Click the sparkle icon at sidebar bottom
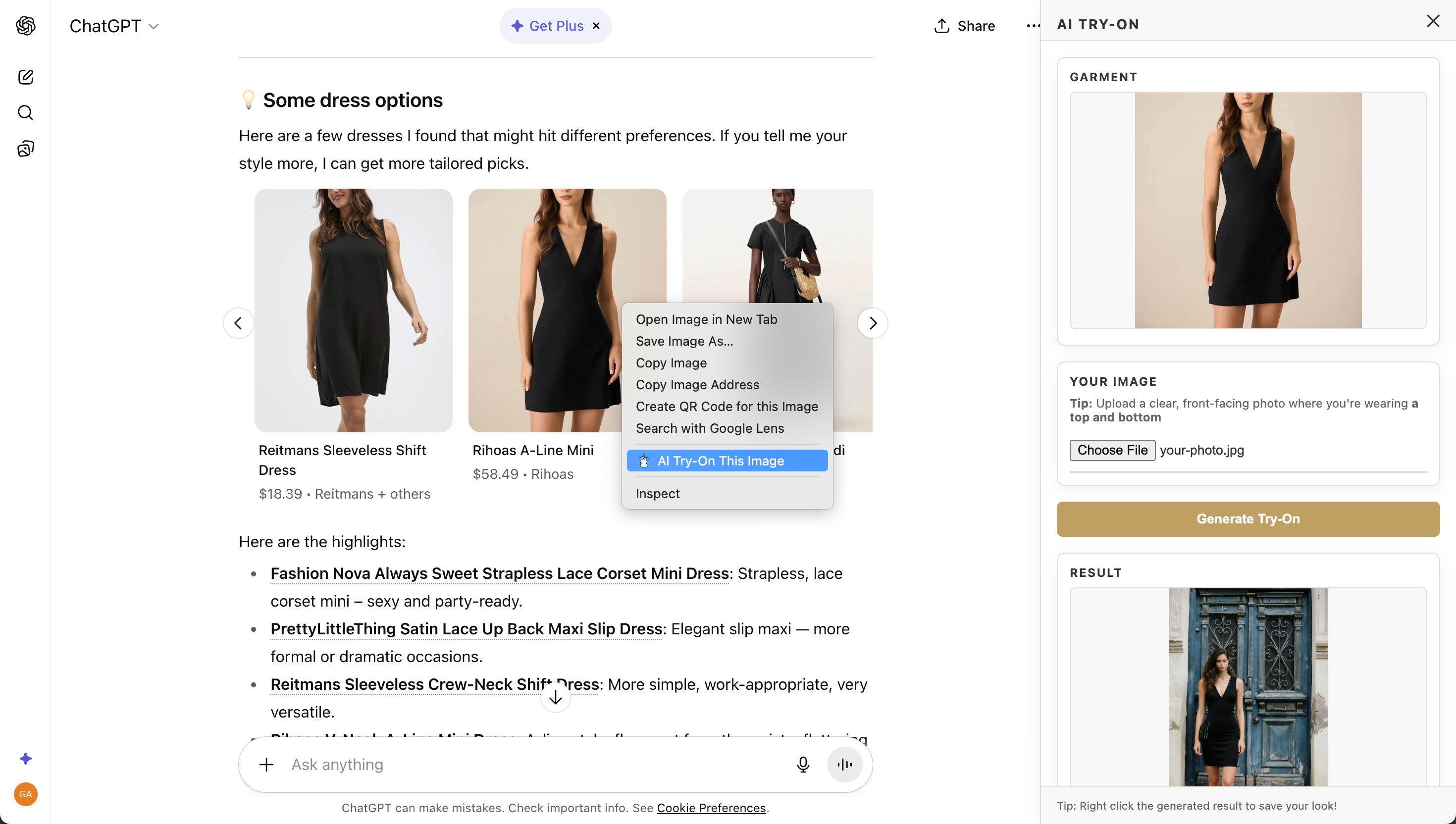 click(x=25, y=758)
